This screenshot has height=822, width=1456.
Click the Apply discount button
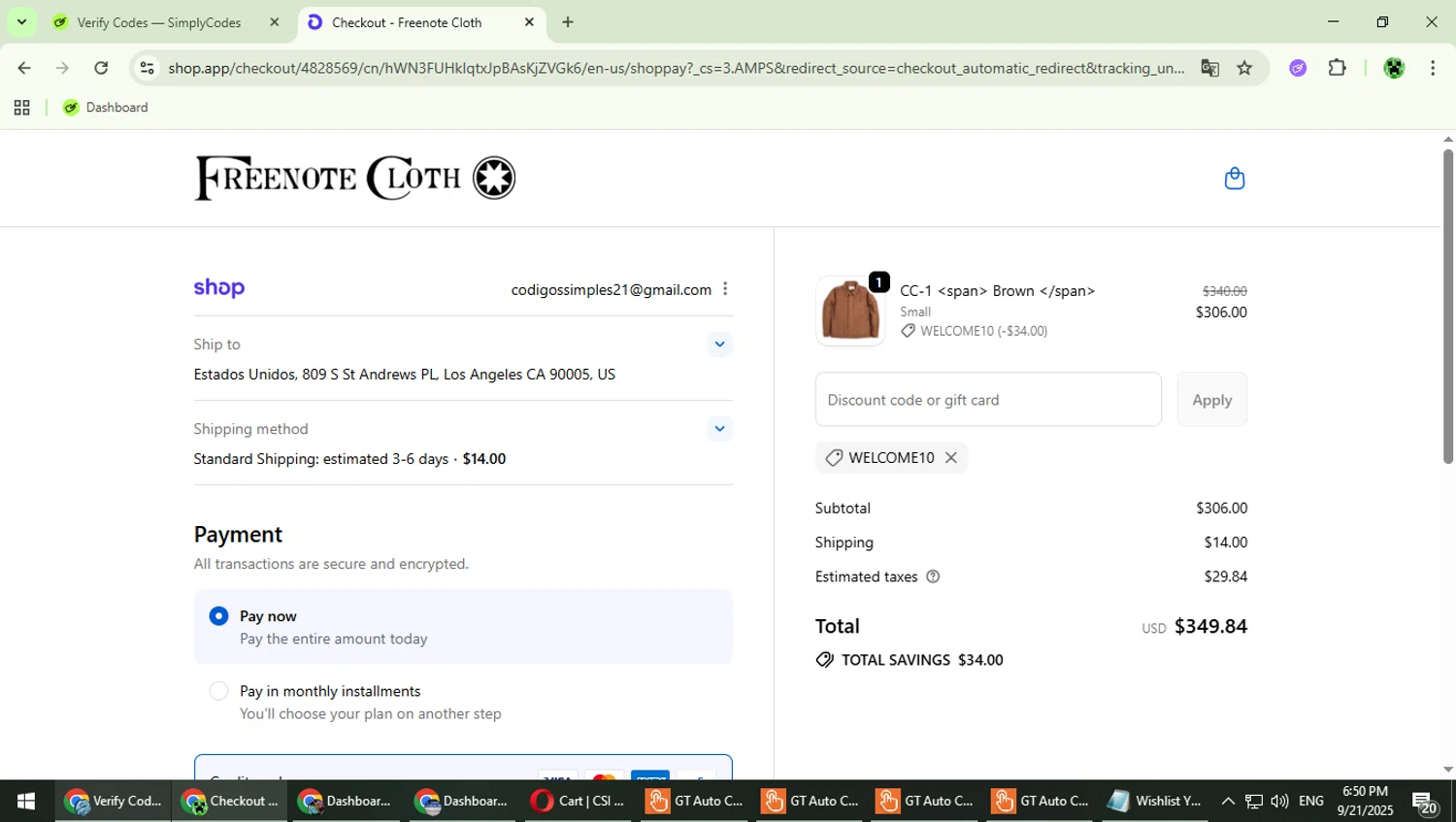[x=1211, y=399]
